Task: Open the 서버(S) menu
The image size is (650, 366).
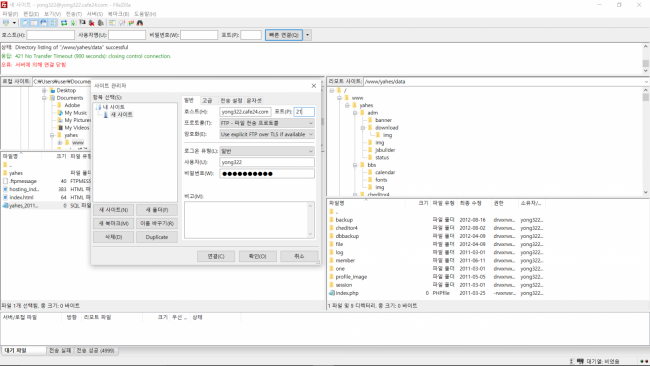Action: click(x=95, y=14)
